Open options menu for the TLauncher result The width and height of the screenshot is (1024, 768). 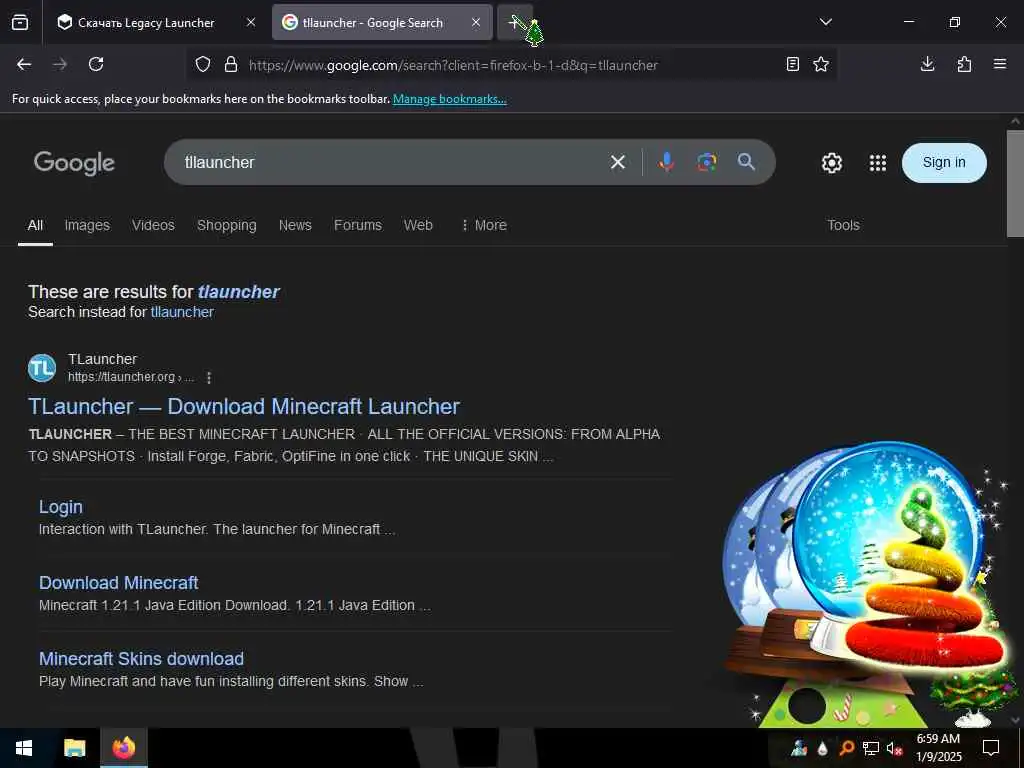209,377
